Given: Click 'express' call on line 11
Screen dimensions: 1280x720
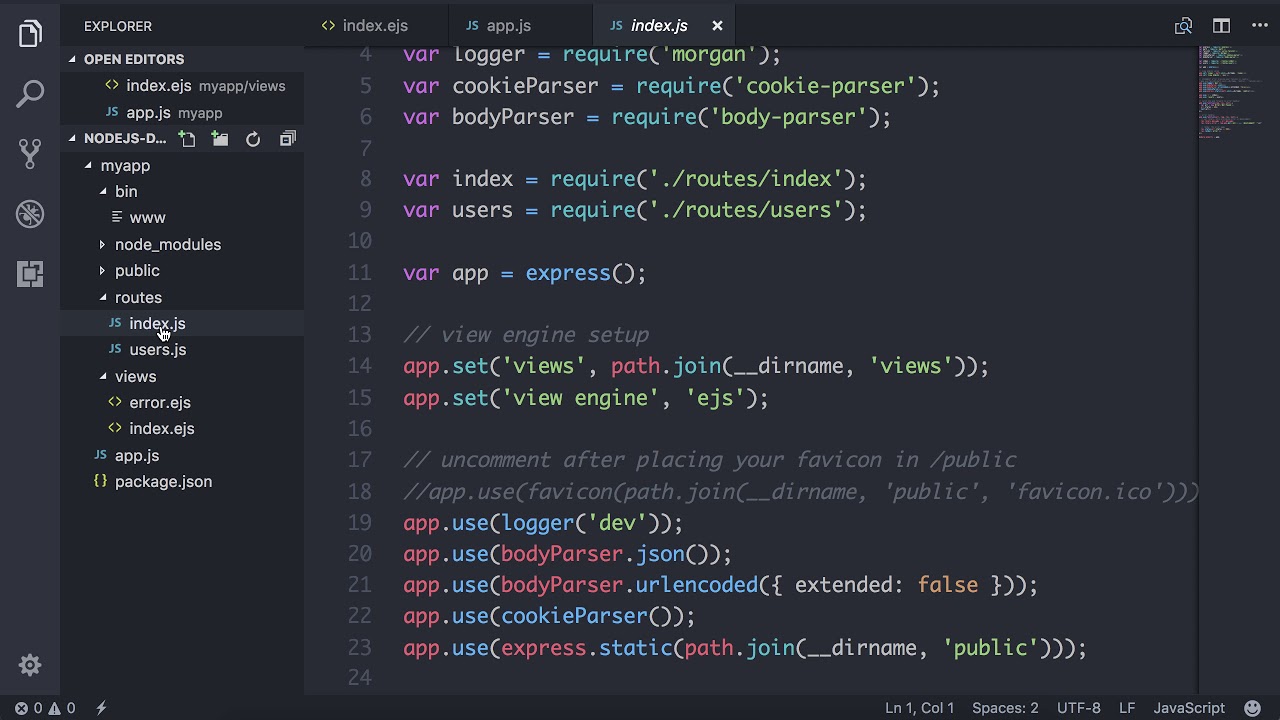Looking at the screenshot, I should (568, 273).
